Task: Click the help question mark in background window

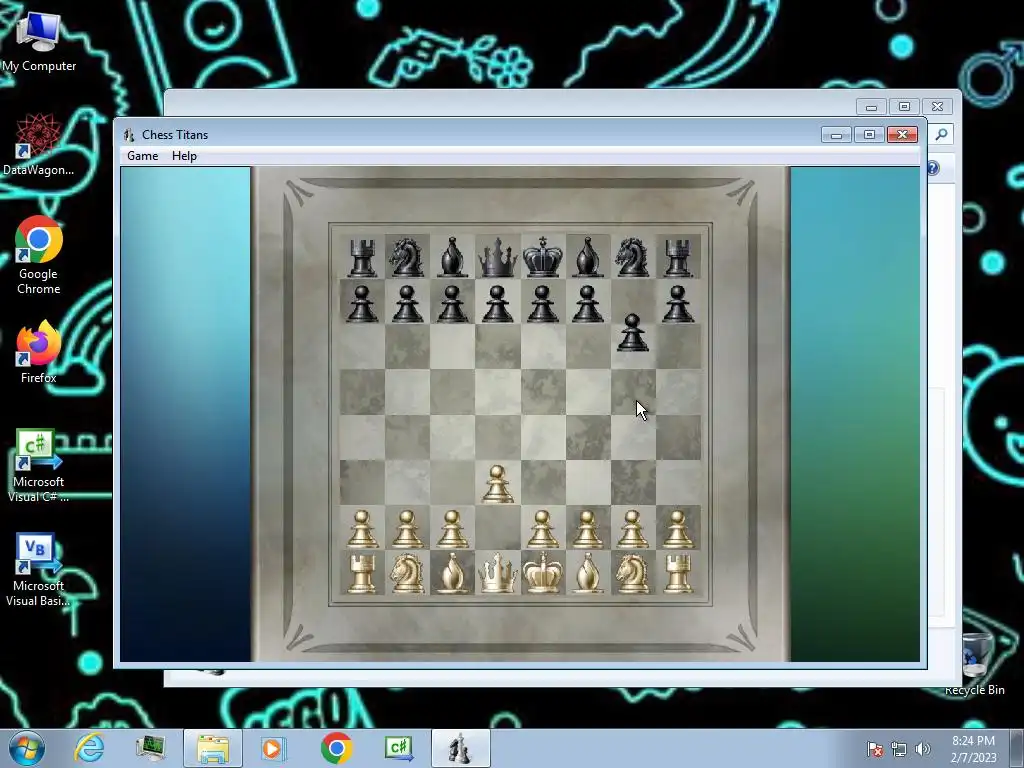Action: [933, 168]
